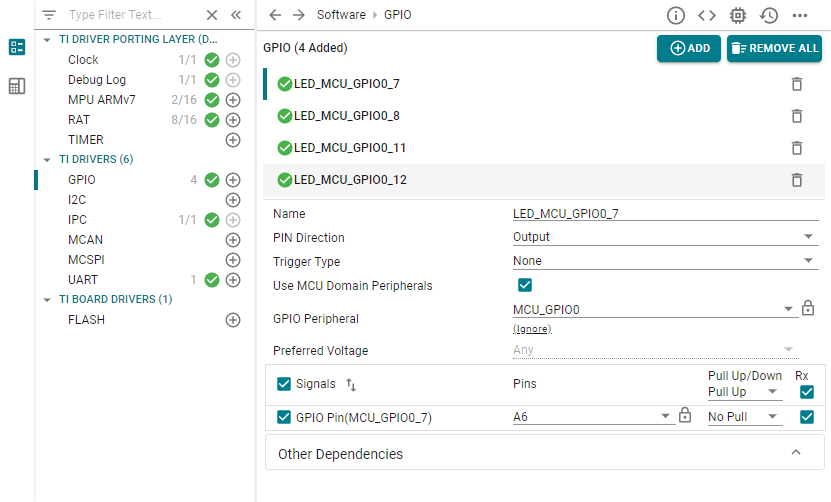Toggle the Signals checkbox

[283, 384]
